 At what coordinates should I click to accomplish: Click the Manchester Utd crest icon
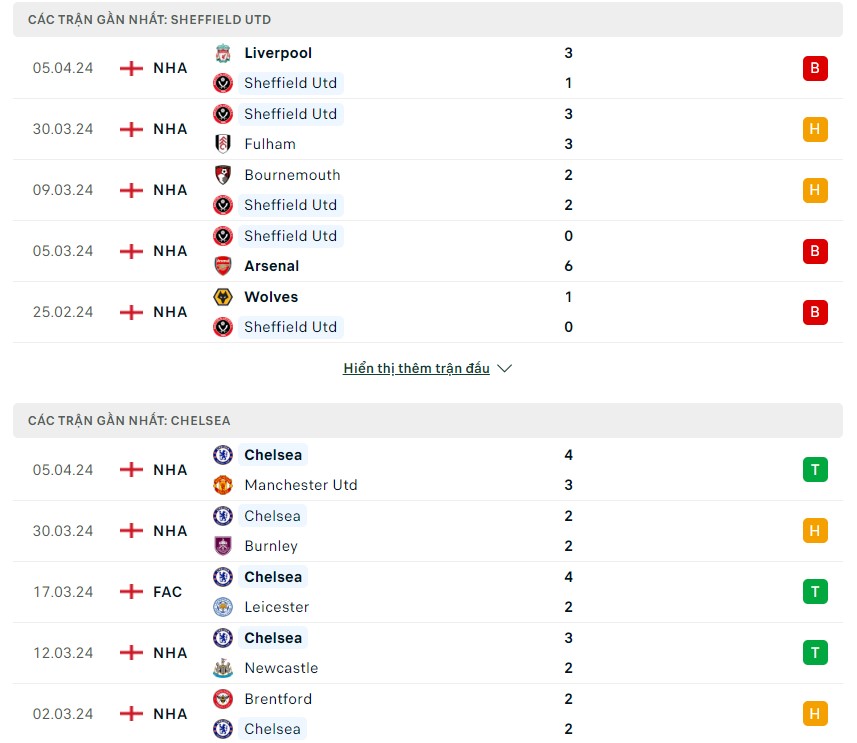pos(223,485)
